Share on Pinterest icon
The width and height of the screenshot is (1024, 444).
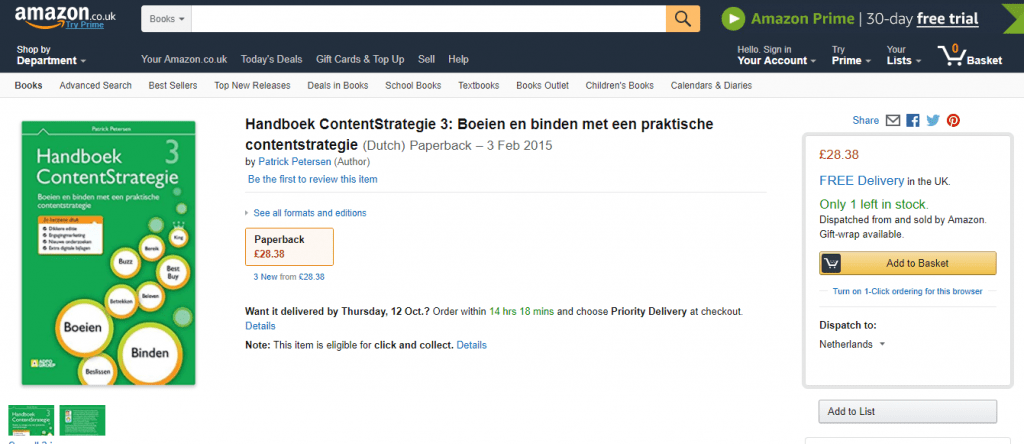[x=953, y=120]
